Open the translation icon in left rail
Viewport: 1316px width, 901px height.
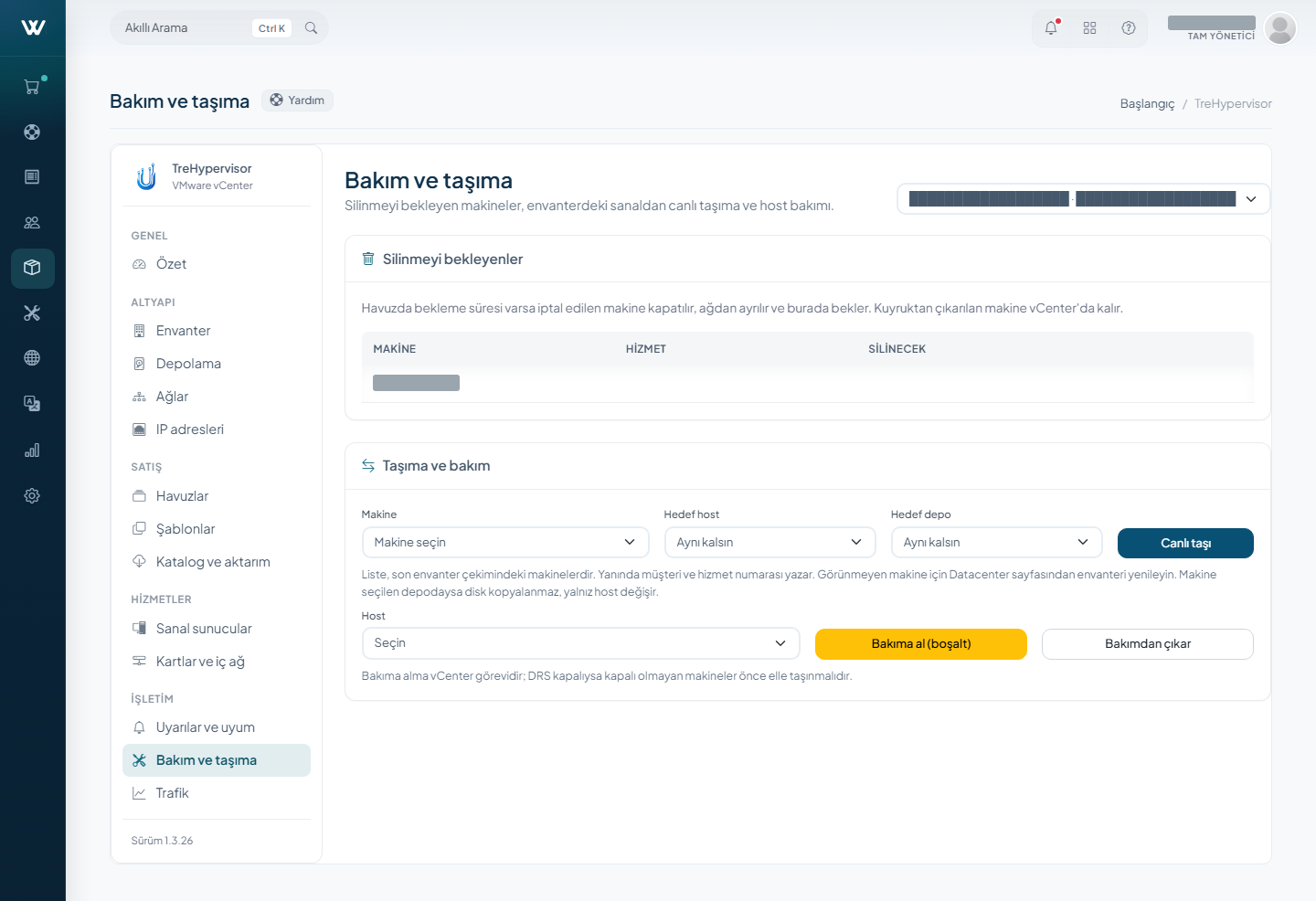point(32,404)
